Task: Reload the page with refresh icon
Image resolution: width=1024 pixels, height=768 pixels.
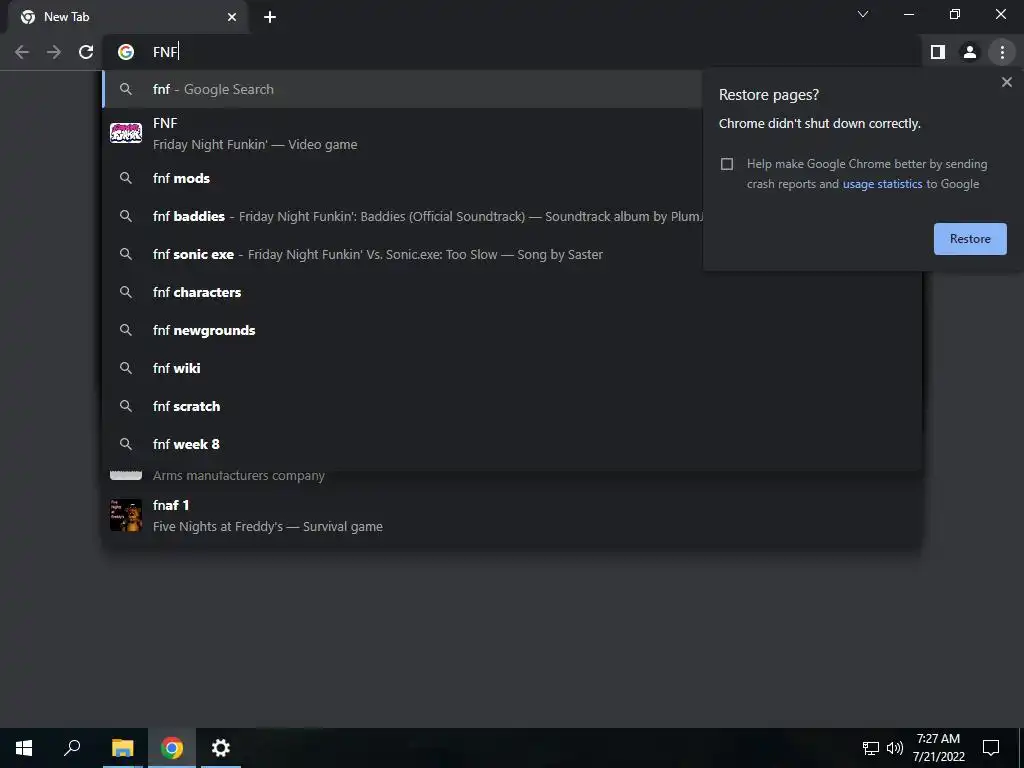Action: (x=86, y=52)
